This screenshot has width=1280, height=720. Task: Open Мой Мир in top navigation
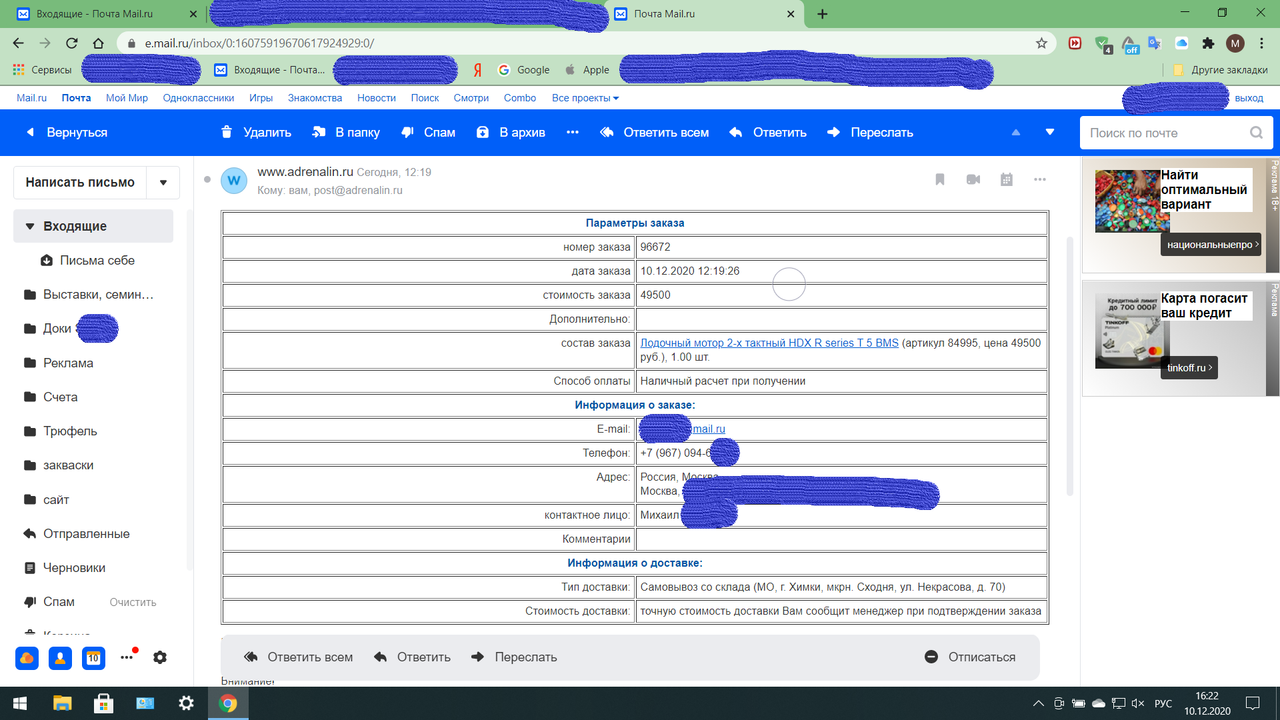coord(127,98)
